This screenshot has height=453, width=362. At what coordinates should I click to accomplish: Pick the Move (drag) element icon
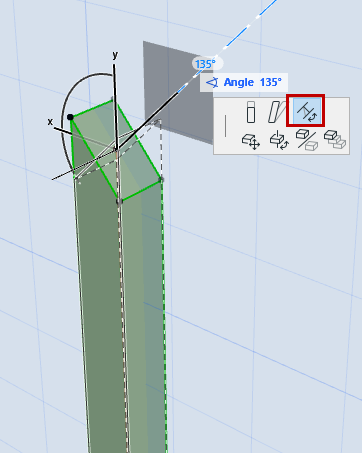251,141
